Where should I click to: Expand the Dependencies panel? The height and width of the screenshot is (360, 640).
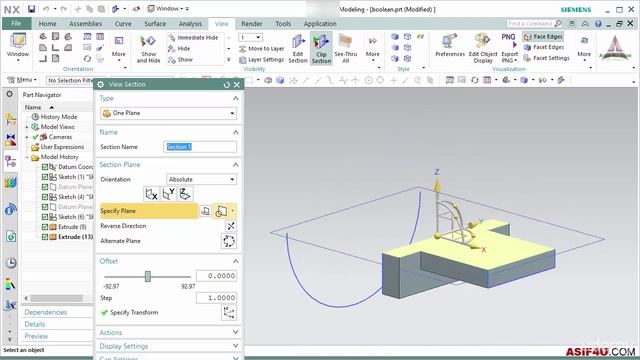pos(45,312)
